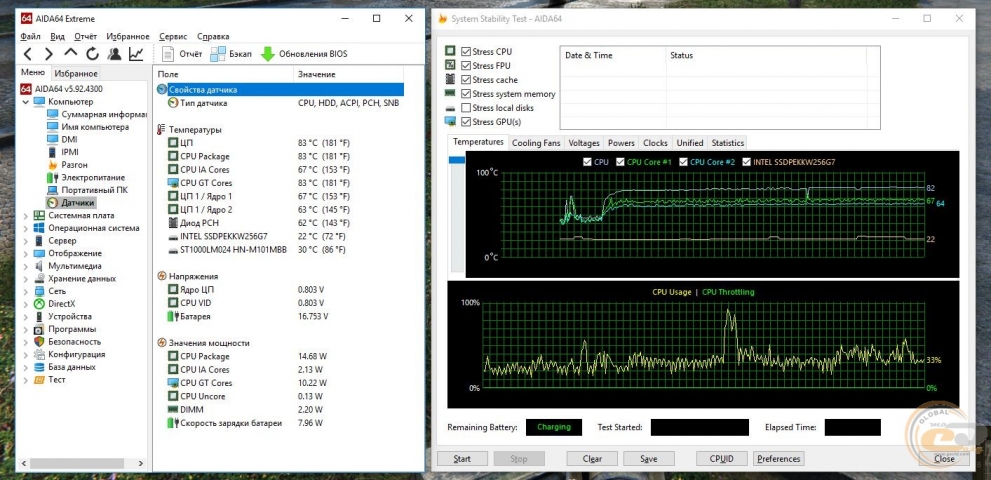Click the Up arrow toolbar icon
Viewport: 991px width, 480px height.
tap(71, 54)
